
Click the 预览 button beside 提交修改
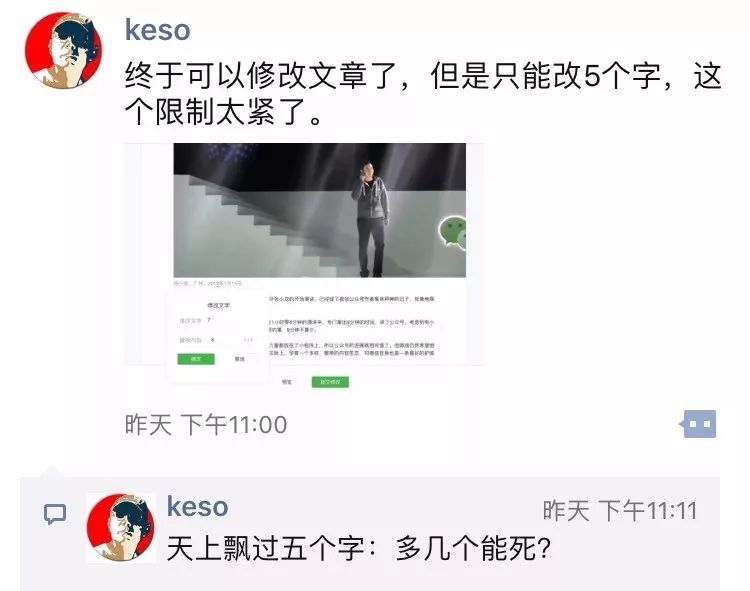pos(287,382)
